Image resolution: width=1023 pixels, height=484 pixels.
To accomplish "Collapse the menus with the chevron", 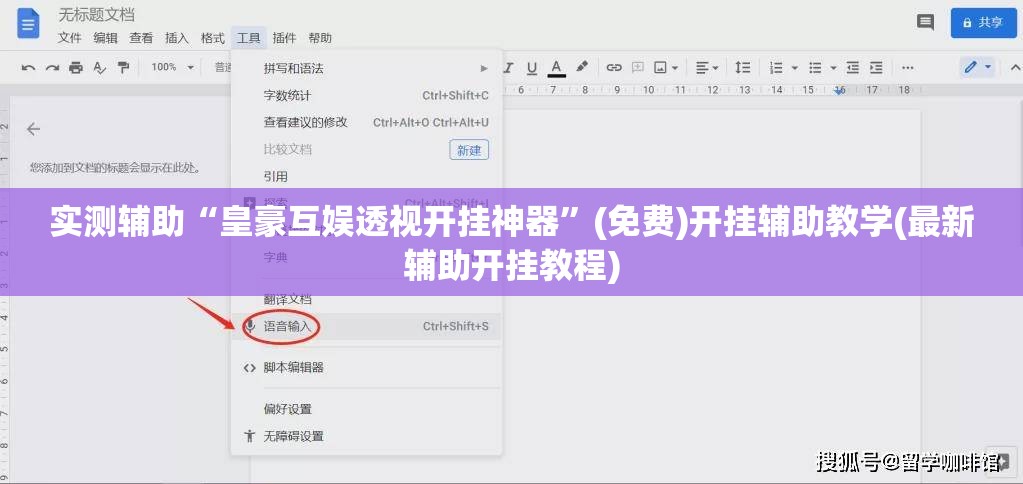I will 1015,67.
